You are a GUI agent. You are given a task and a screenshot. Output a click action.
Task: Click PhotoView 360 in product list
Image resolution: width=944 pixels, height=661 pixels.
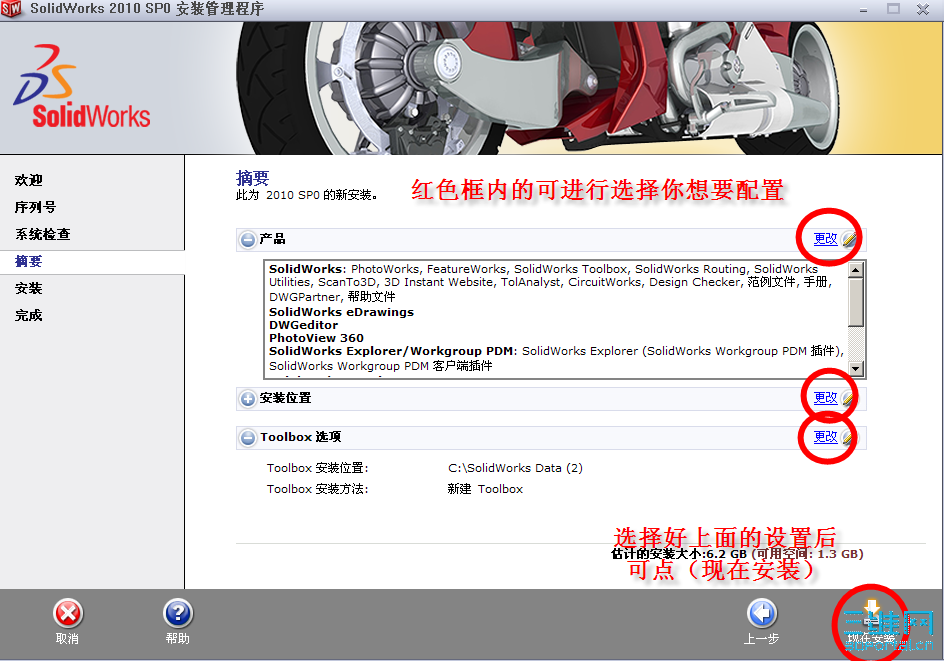point(316,338)
